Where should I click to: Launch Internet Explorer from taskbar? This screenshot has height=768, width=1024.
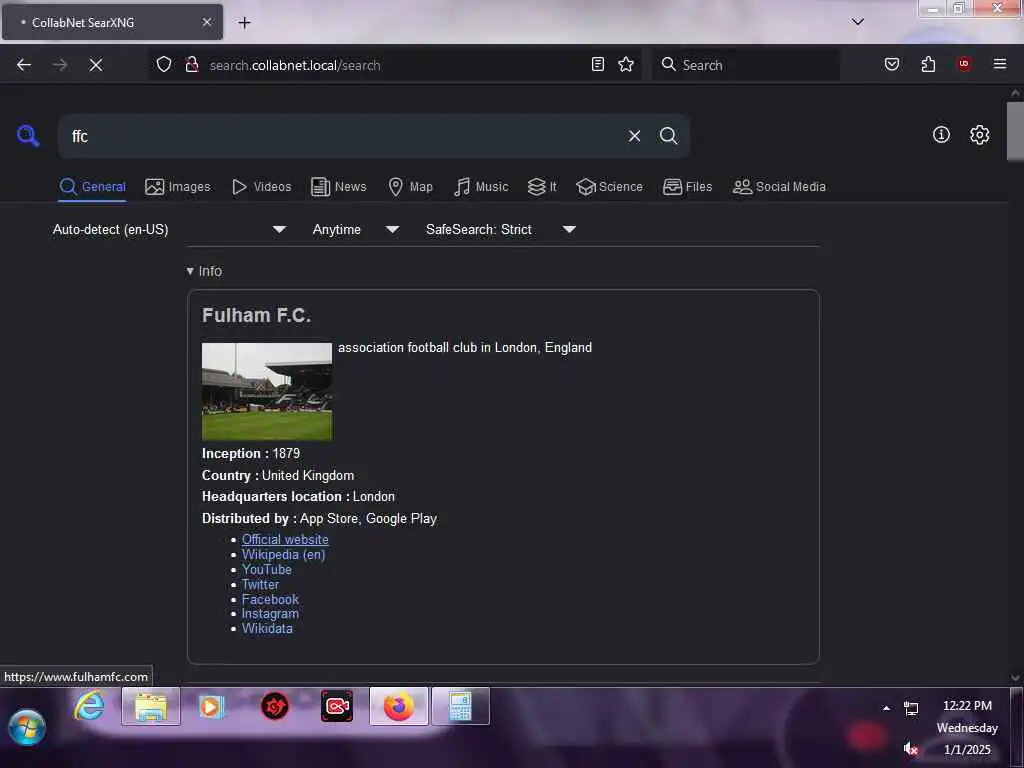coord(89,707)
